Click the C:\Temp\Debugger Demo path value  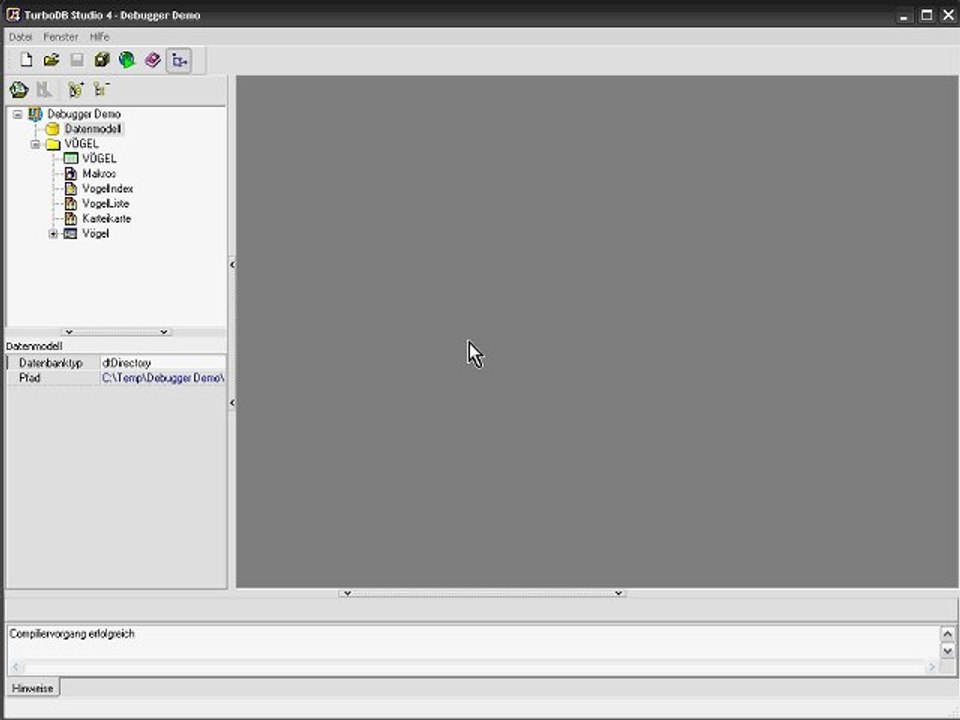163,378
